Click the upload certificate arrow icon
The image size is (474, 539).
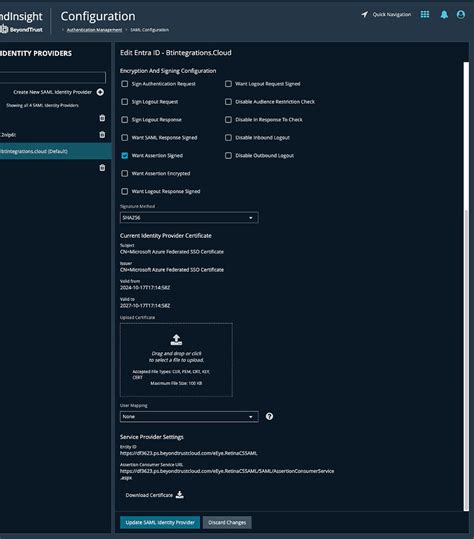(x=176, y=339)
